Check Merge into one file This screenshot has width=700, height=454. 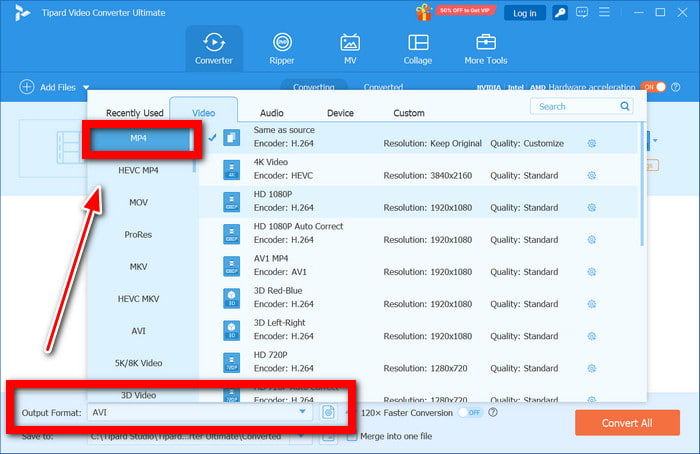352,436
